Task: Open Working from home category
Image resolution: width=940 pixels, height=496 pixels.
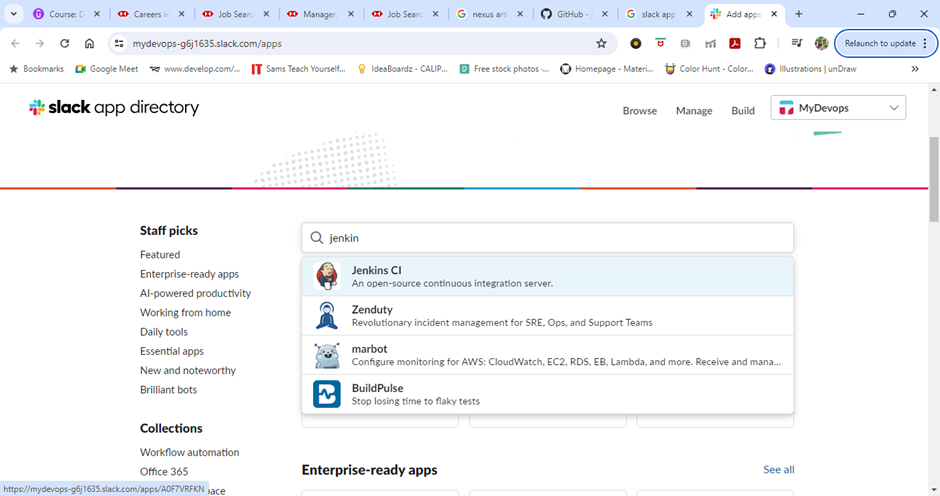Action: (x=185, y=312)
